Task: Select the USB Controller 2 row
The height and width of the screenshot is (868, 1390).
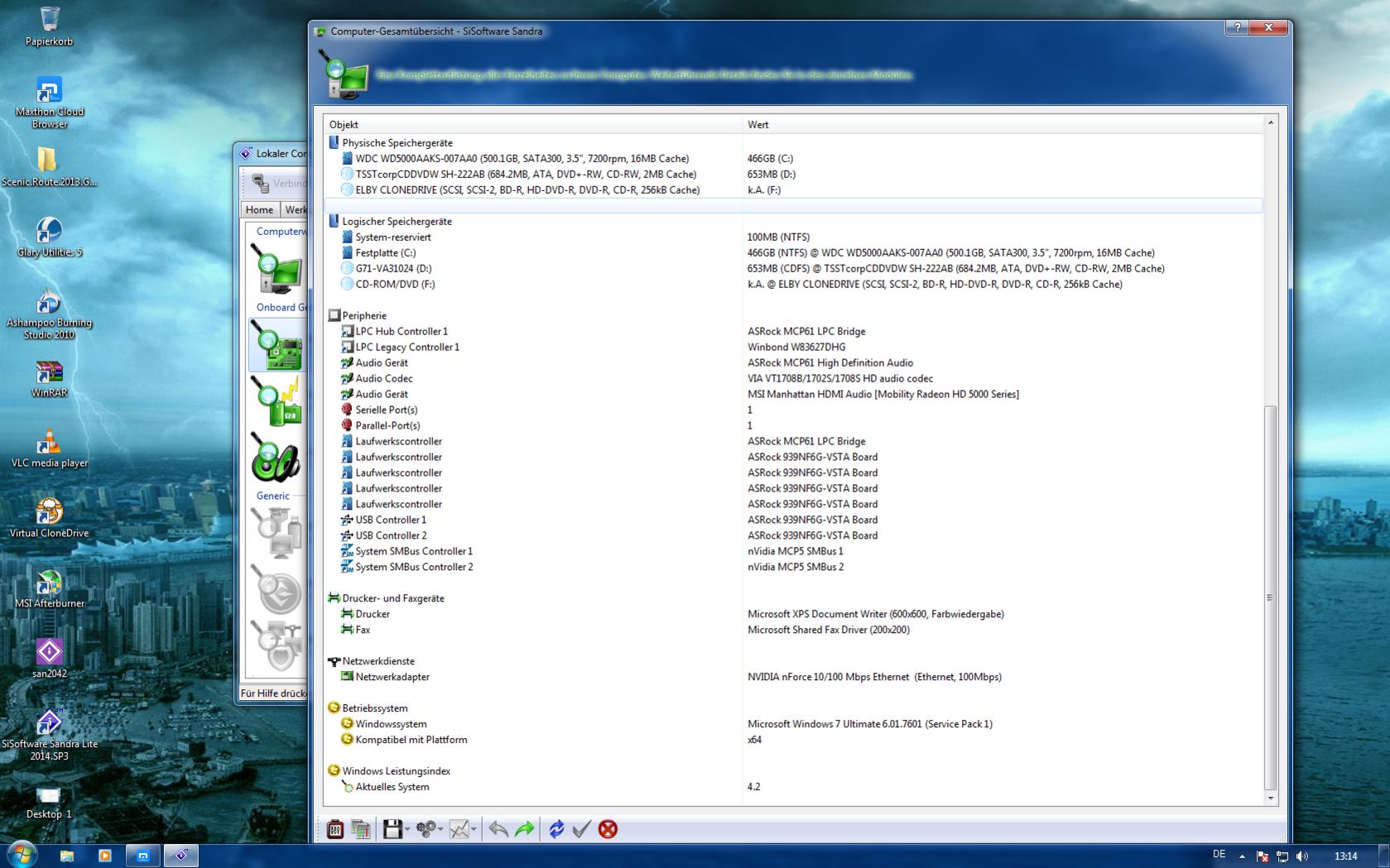Action: (x=793, y=536)
